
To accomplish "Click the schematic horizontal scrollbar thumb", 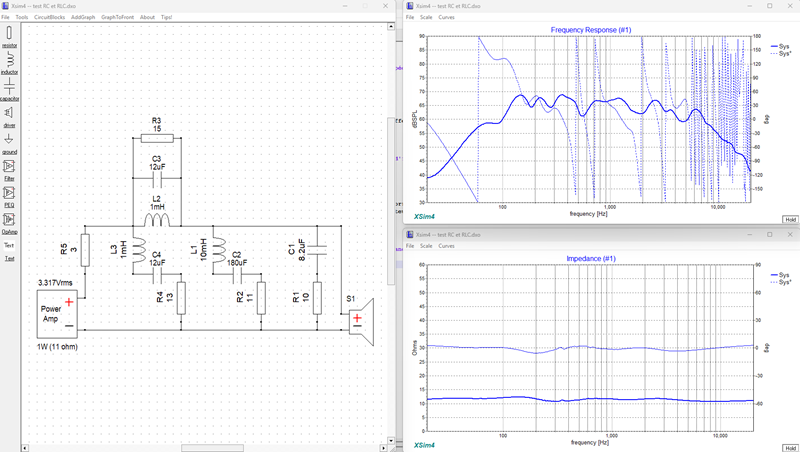I will click(x=212, y=448).
